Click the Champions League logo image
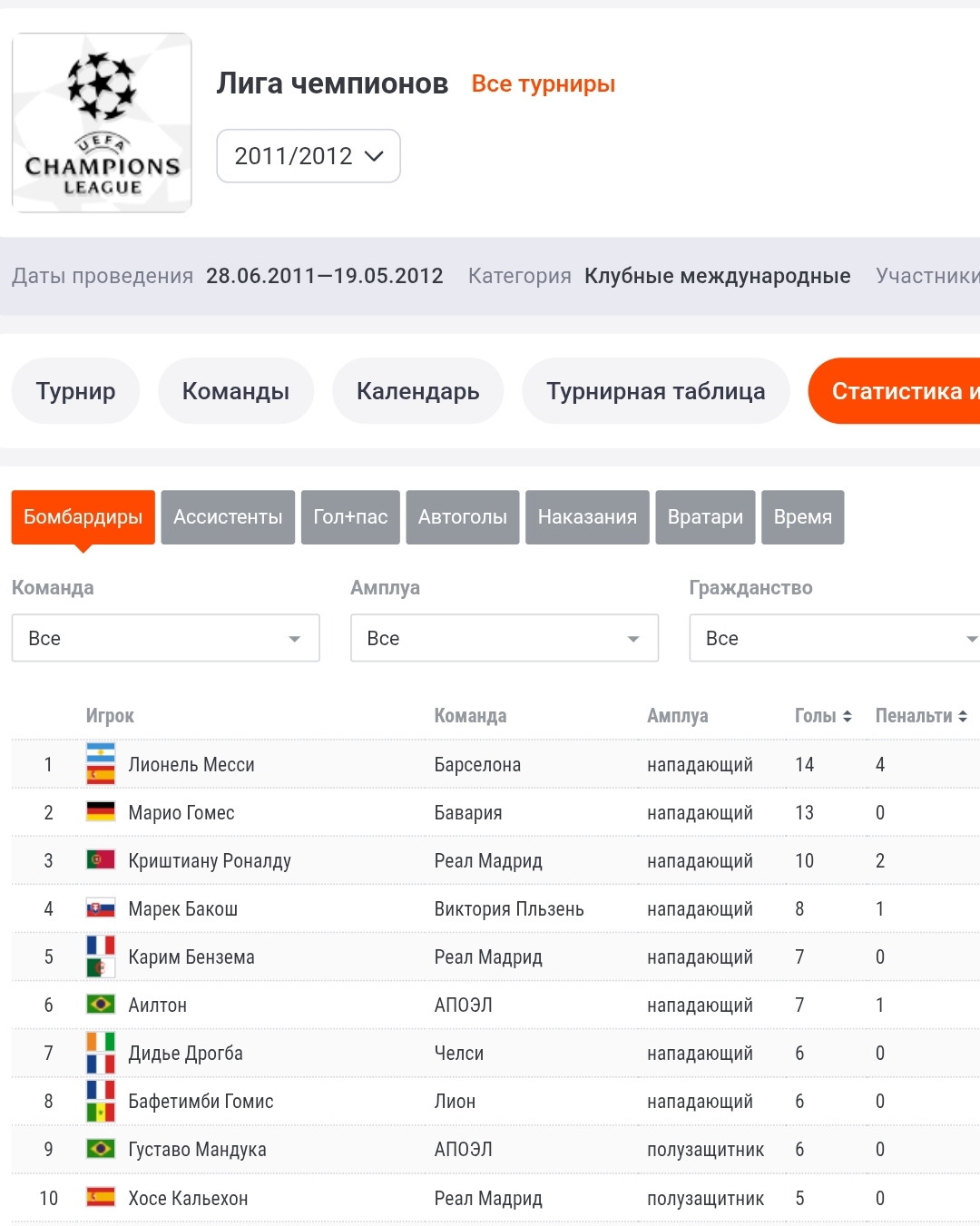The height and width of the screenshot is (1226, 980). (102, 123)
